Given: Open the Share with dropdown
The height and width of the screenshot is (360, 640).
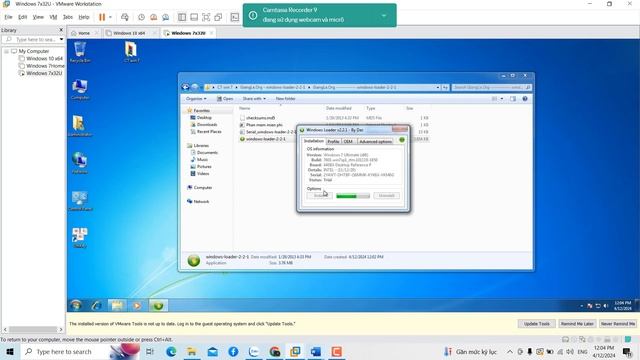Looking at the screenshot, I should click(x=254, y=99).
